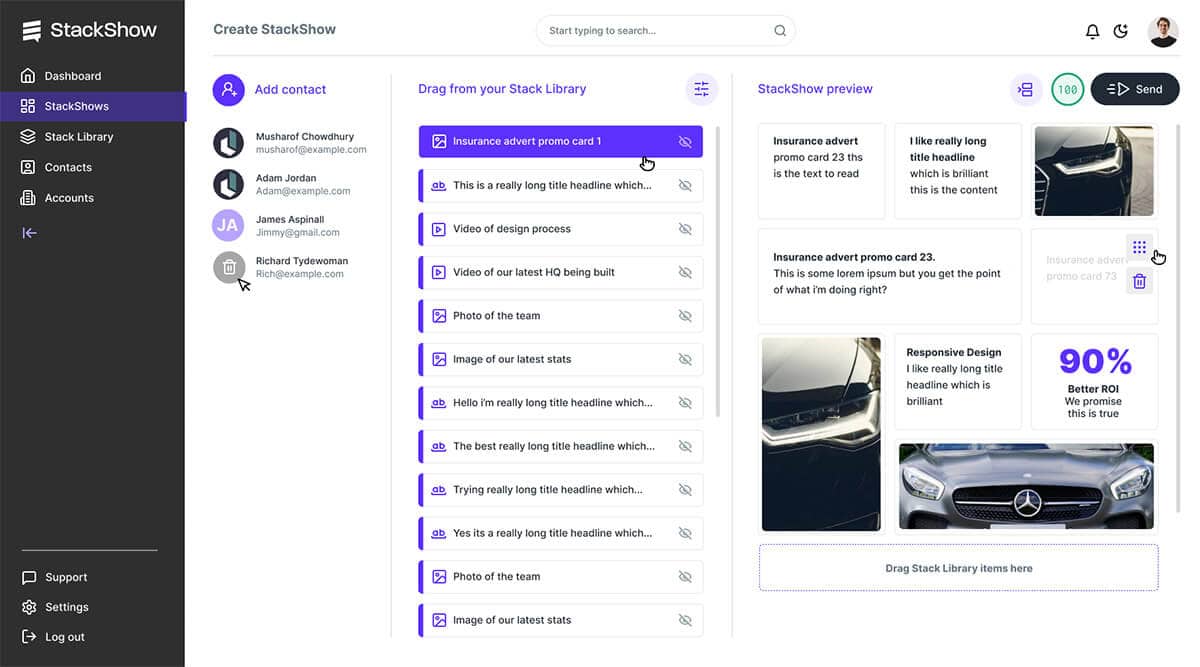The height and width of the screenshot is (667, 1200).
Task: Click the Add contact icon
Action: [228, 90]
